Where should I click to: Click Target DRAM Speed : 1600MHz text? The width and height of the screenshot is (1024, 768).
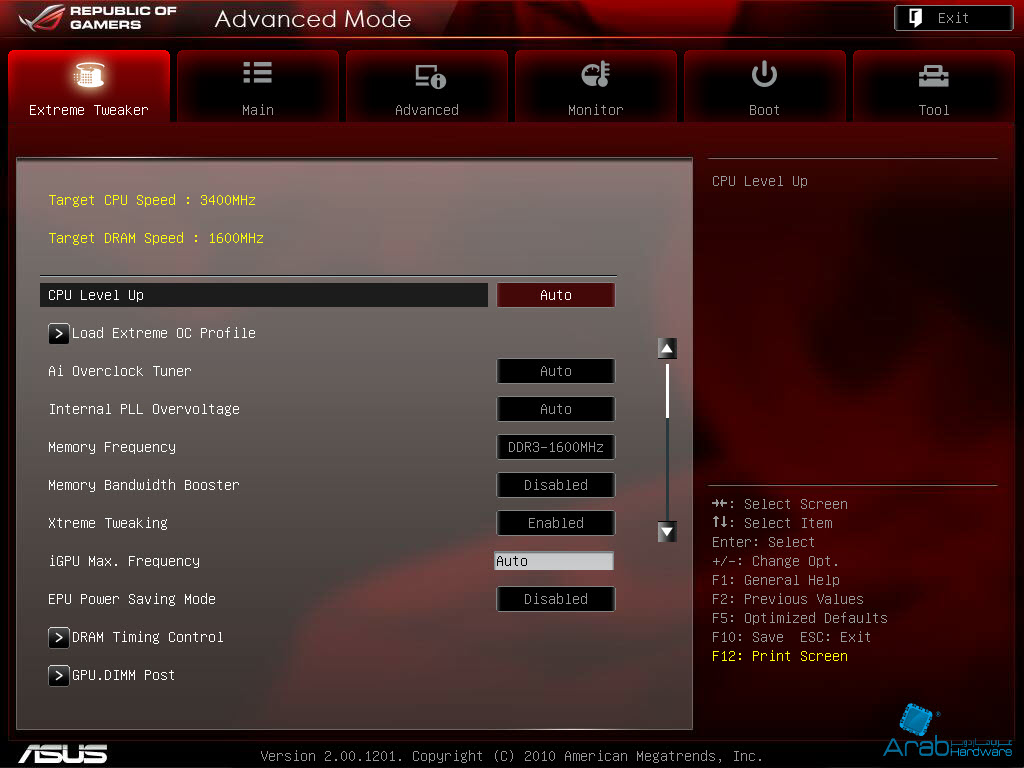point(156,238)
